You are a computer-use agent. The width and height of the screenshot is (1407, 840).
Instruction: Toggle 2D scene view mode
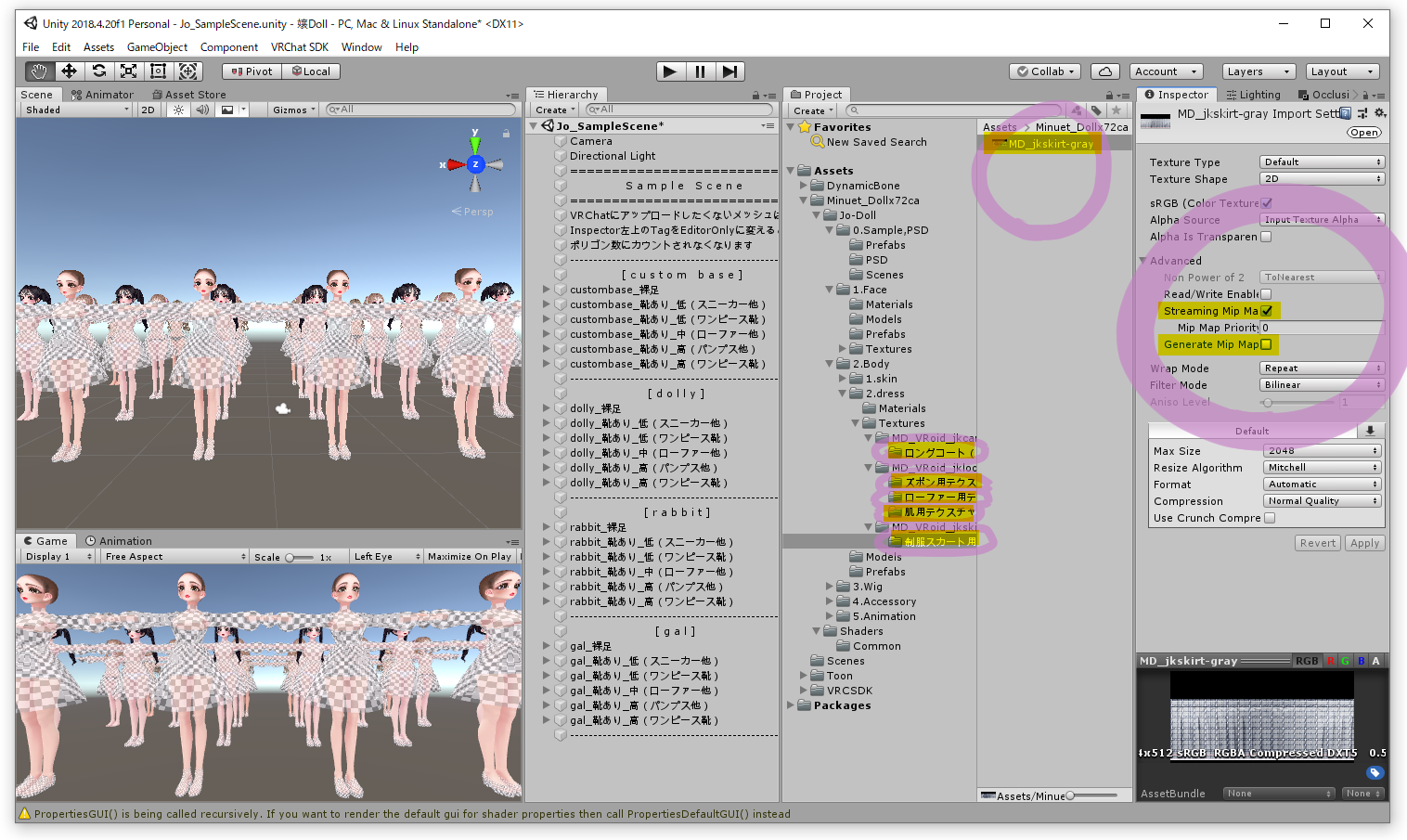click(148, 110)
